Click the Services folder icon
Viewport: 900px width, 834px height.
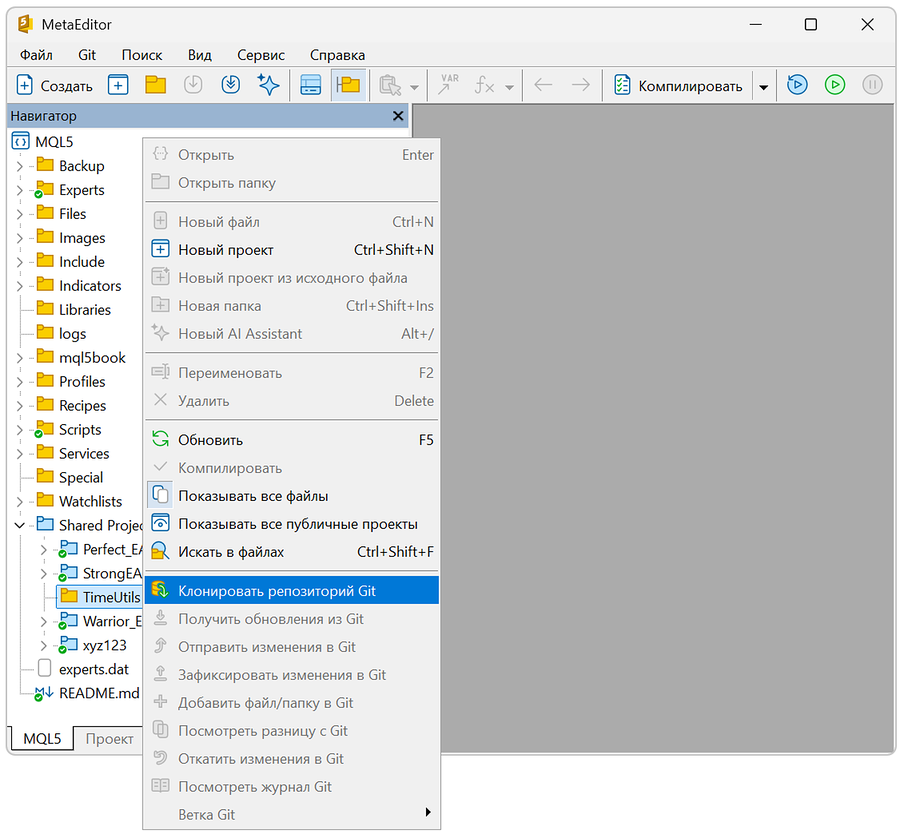[x=45, y=452]
